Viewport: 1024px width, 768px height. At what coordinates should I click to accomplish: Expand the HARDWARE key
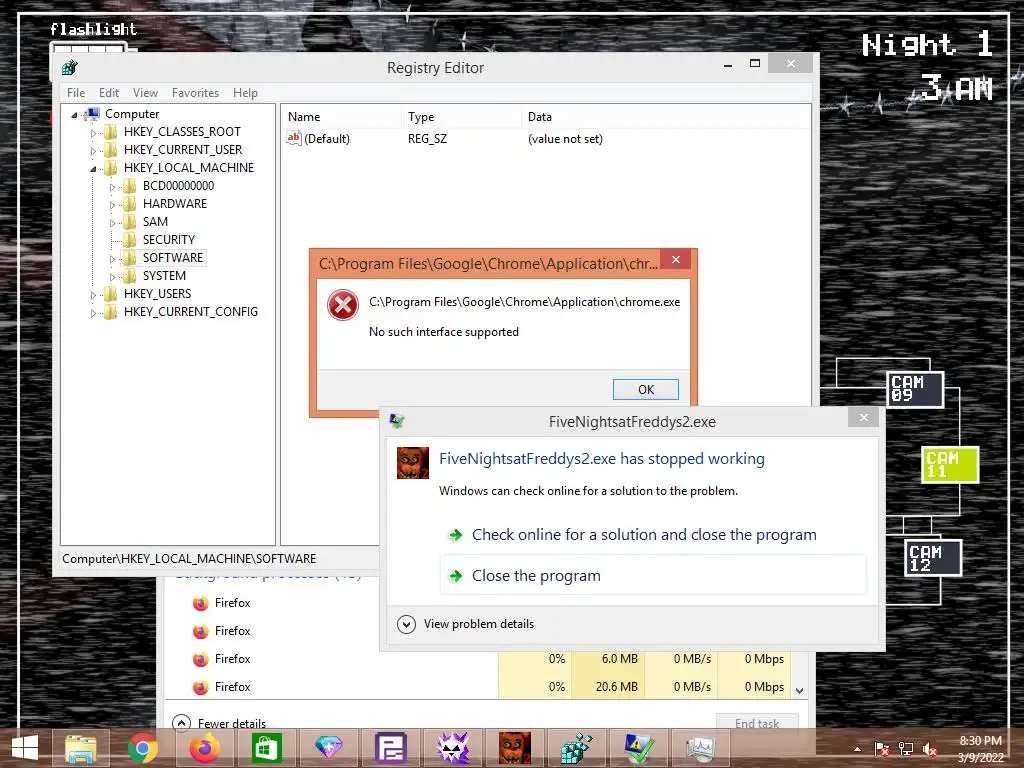point(112,205)
